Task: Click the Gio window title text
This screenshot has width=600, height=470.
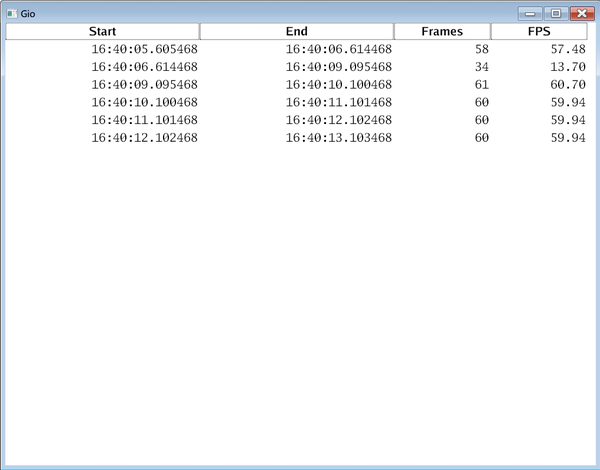Action: pos(29,14)
